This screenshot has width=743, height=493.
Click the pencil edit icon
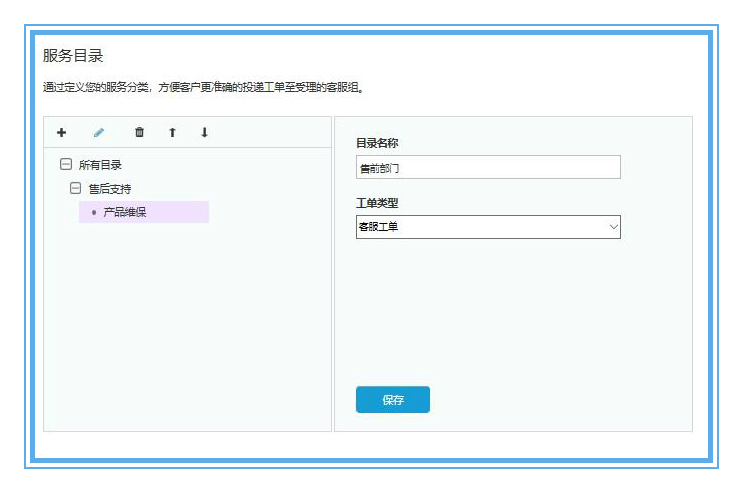(x=99, y=132)
